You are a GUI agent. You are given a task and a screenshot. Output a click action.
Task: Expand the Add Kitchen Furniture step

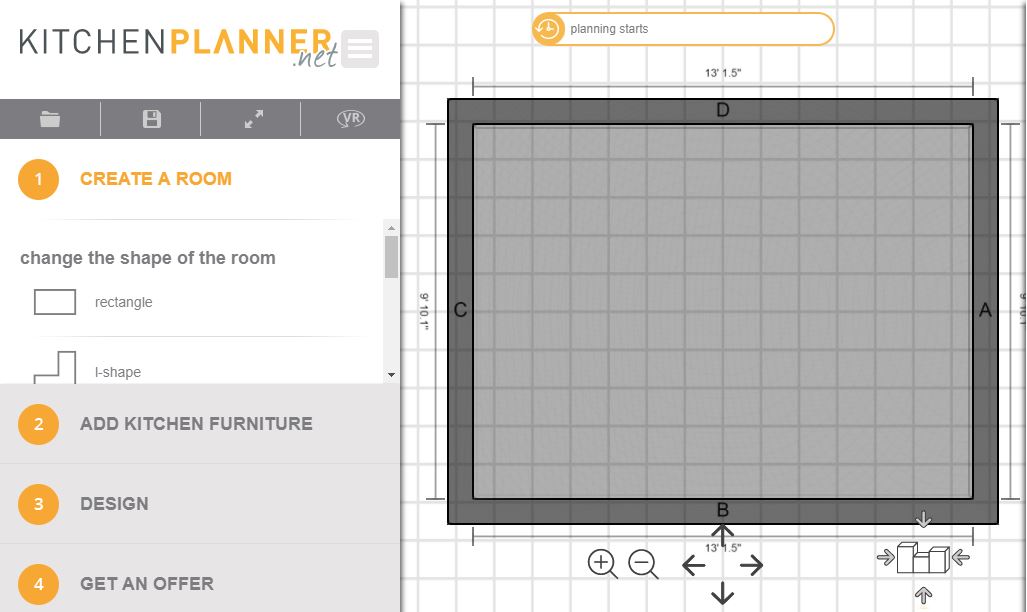coord(196,424)
